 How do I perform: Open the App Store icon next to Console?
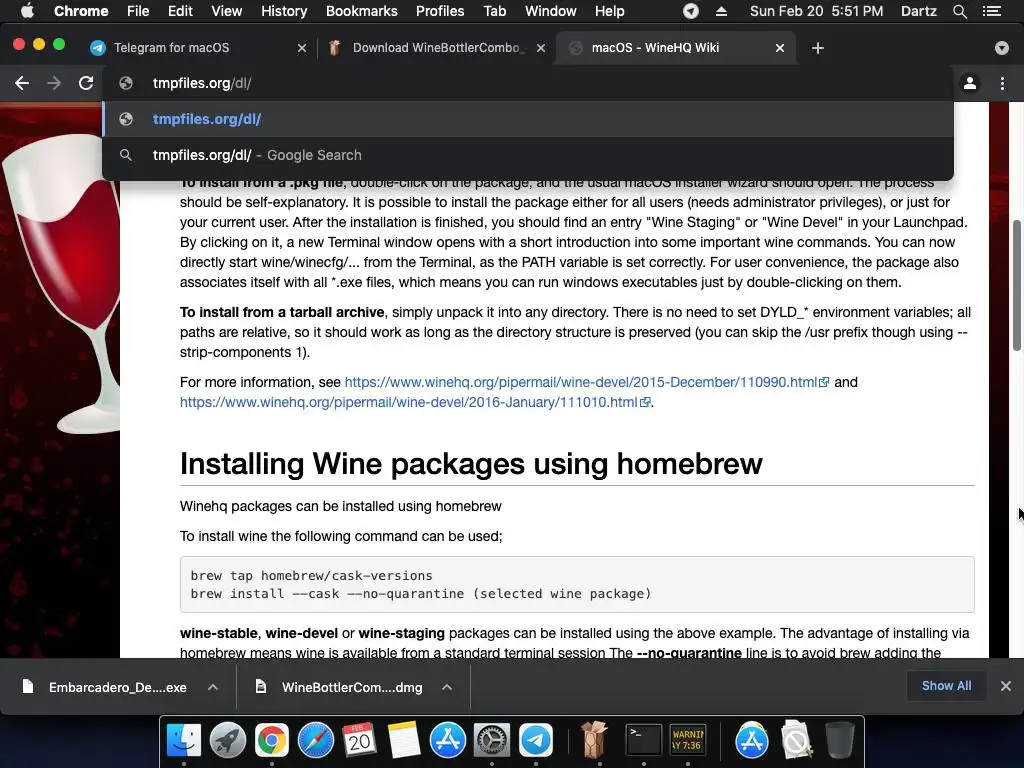click(752, 740)
